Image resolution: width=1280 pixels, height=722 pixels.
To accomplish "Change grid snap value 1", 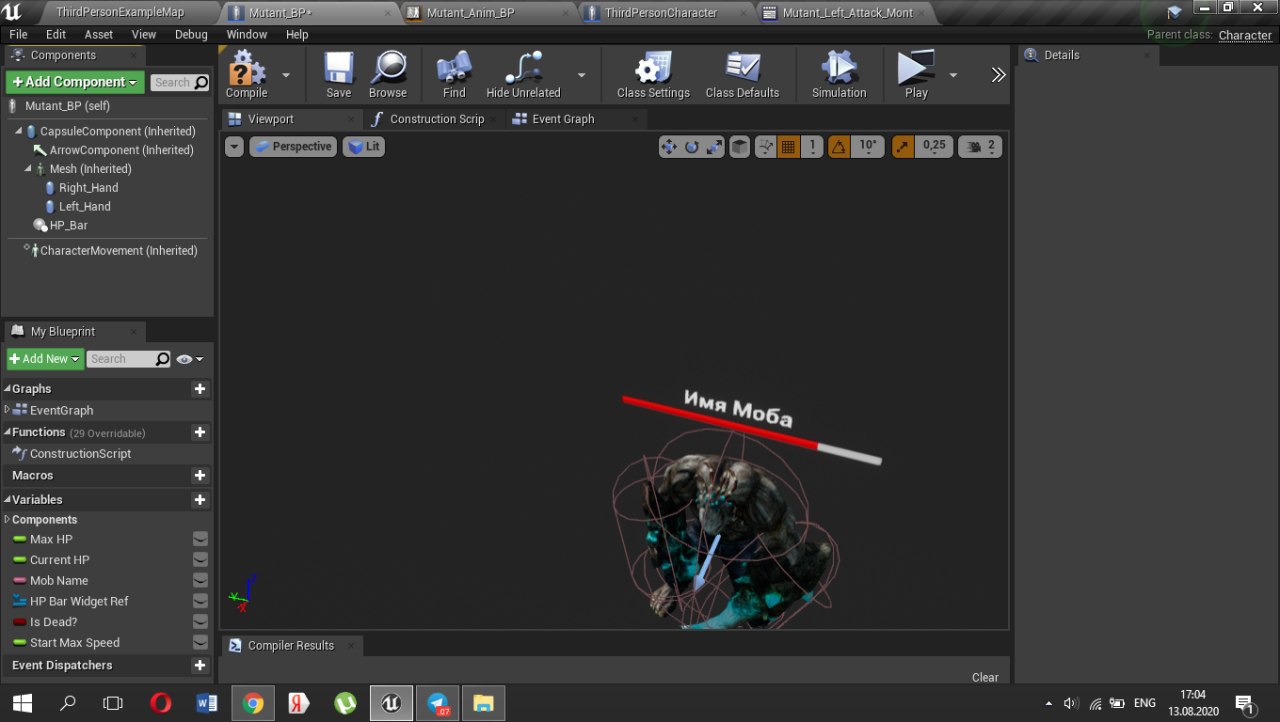I will 812,147.
